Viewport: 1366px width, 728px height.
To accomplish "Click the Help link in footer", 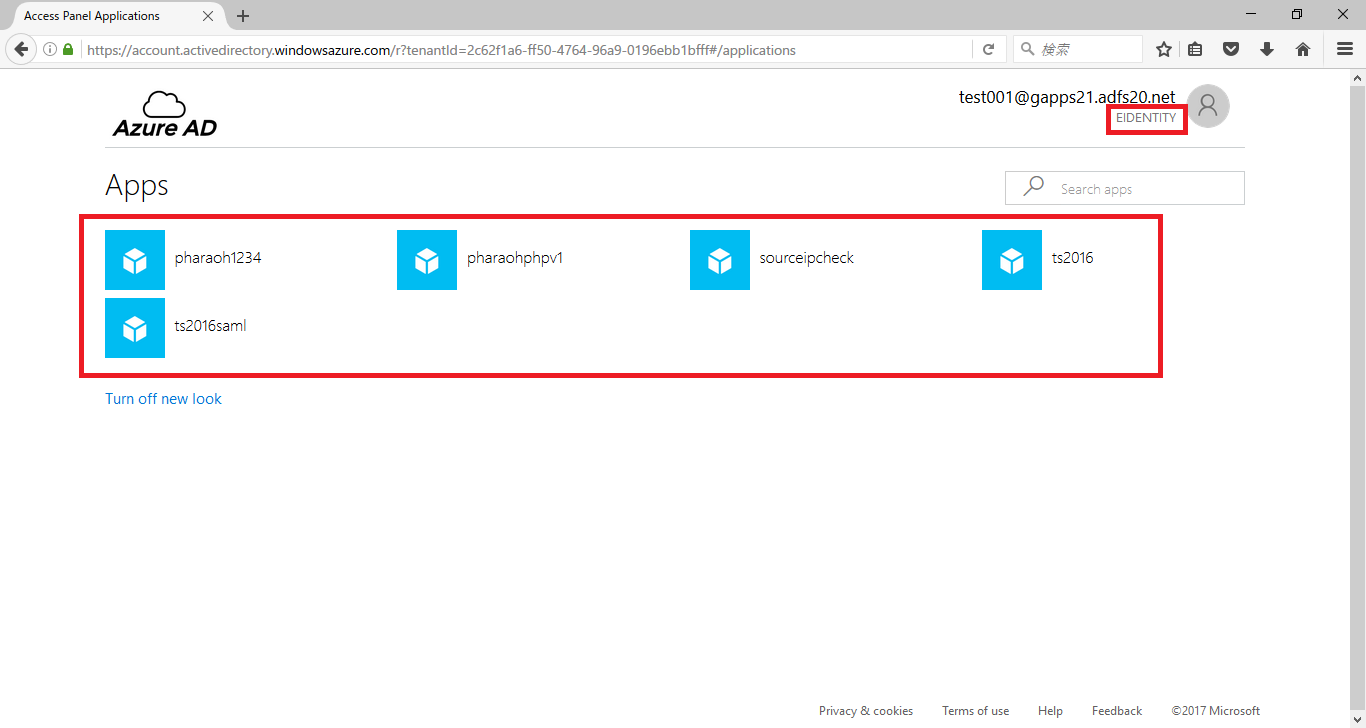I will pos(1050,711).
